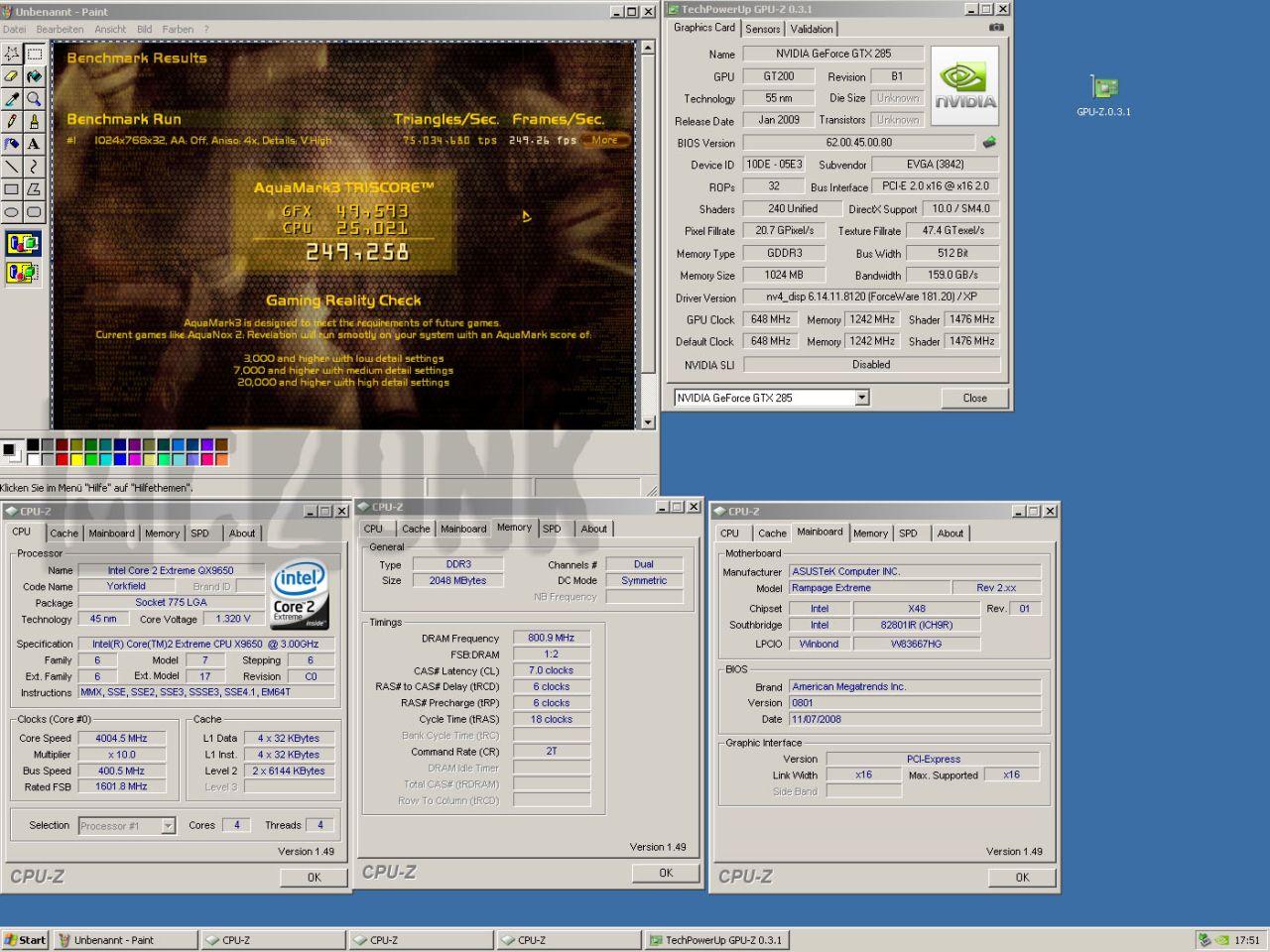Enable transparent selection drawing mode
1270x952 pixels.
pos(23,272)
